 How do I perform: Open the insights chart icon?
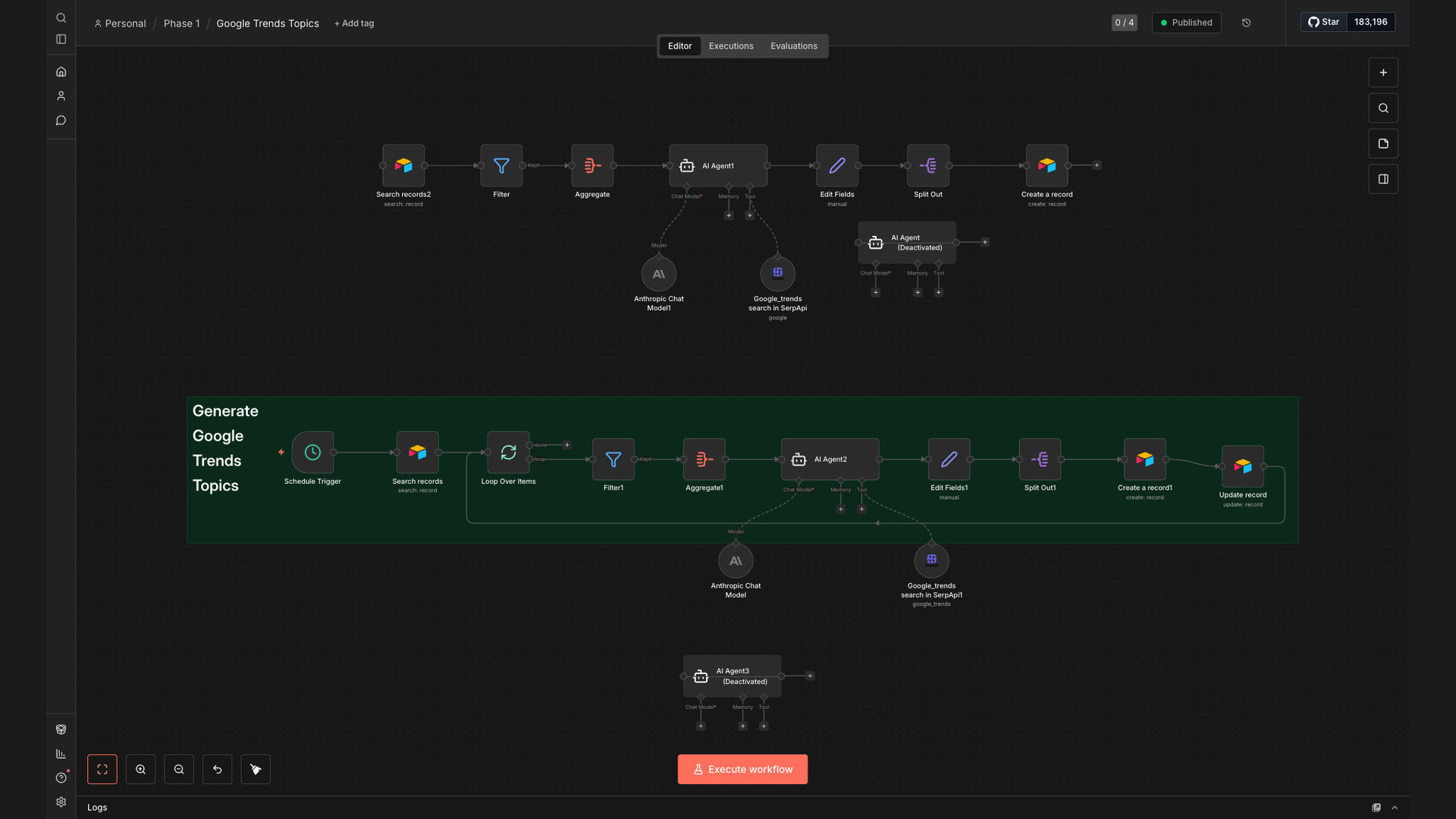61,754
